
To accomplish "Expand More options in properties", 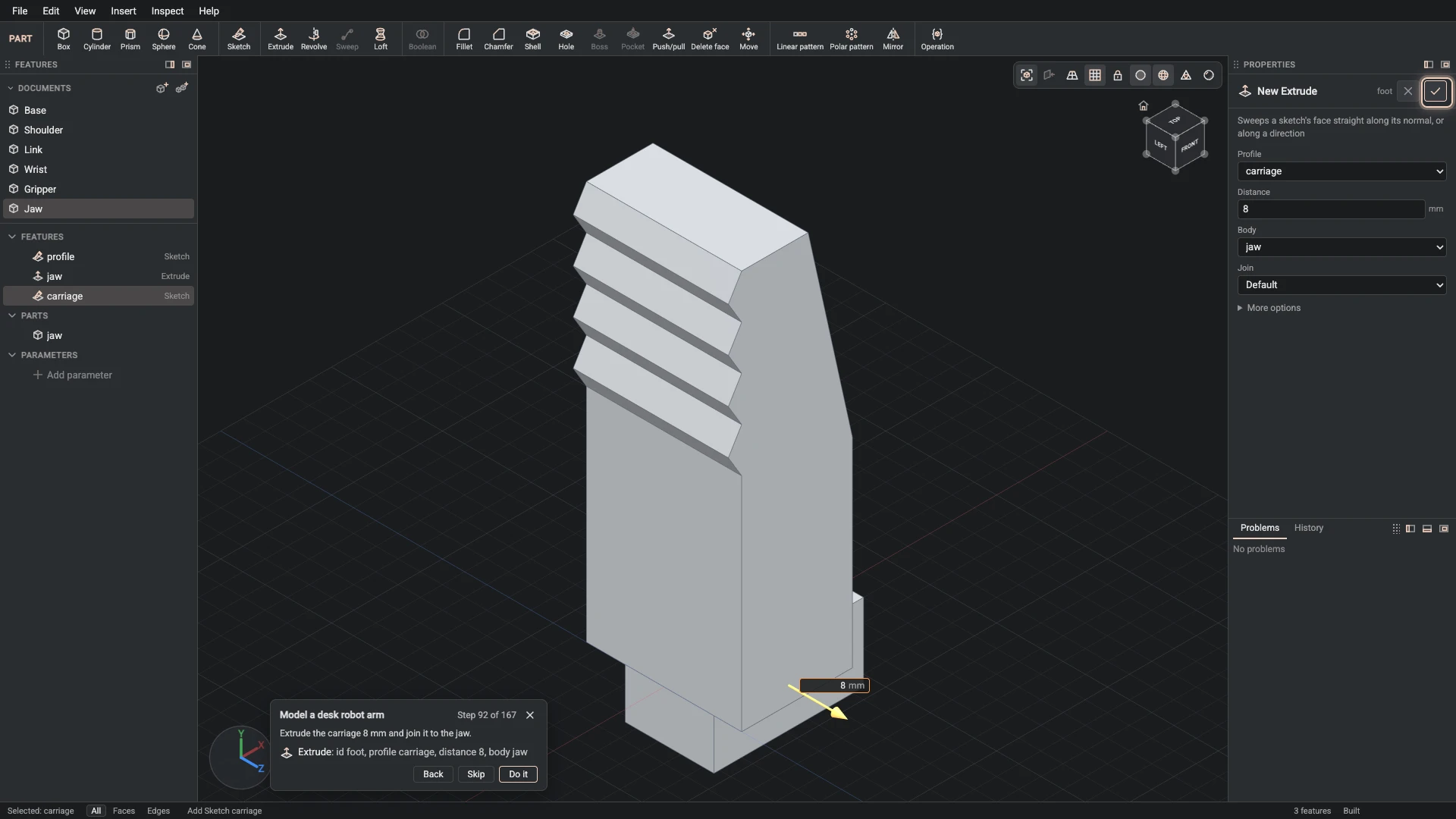I will point(1269,308).
